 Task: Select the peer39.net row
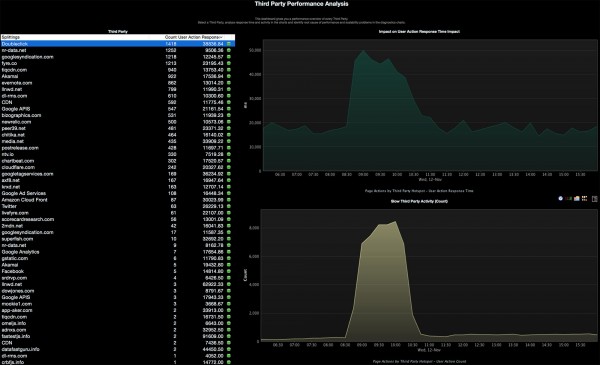(117, 129)
